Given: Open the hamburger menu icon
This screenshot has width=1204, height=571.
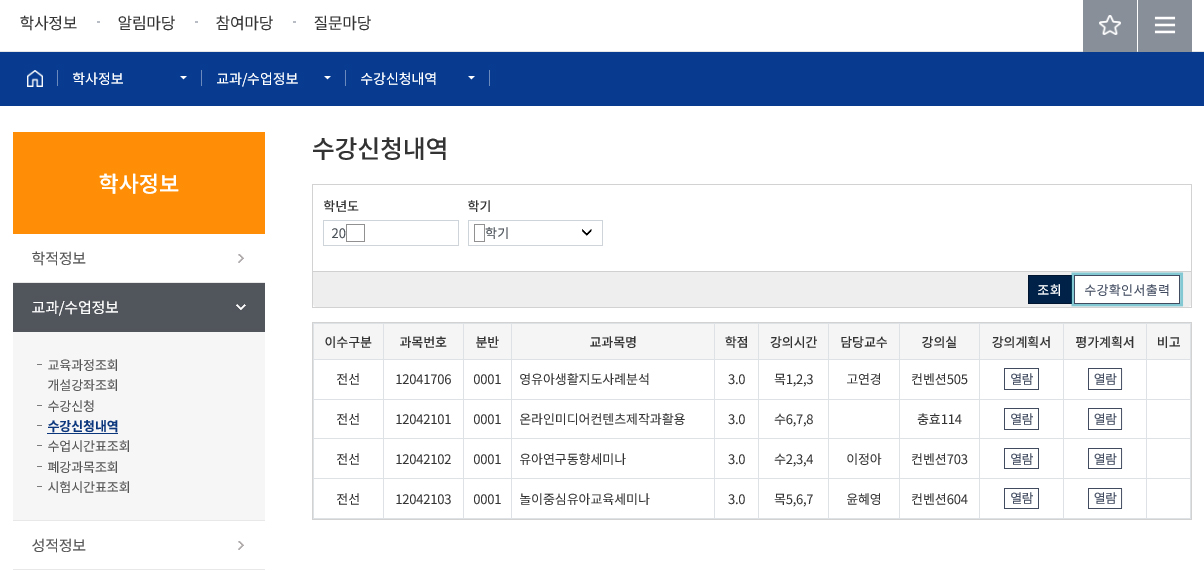Looking at the screenshot, I should [x=1165, y=26].
